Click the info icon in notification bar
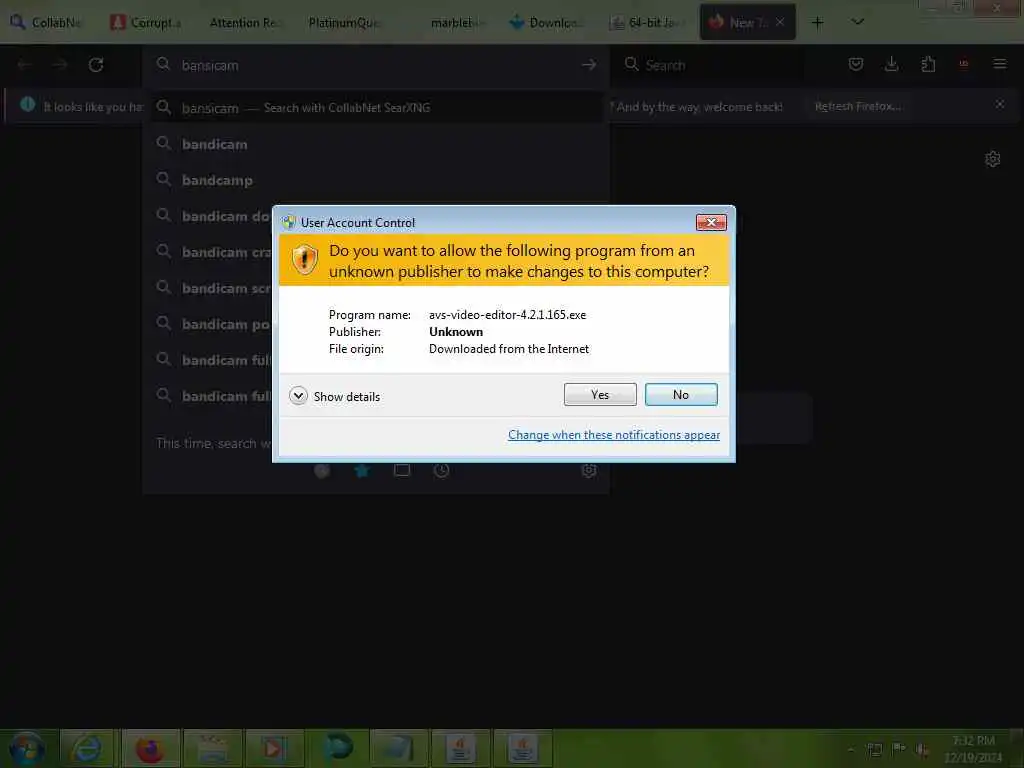 tap(27, 104)
